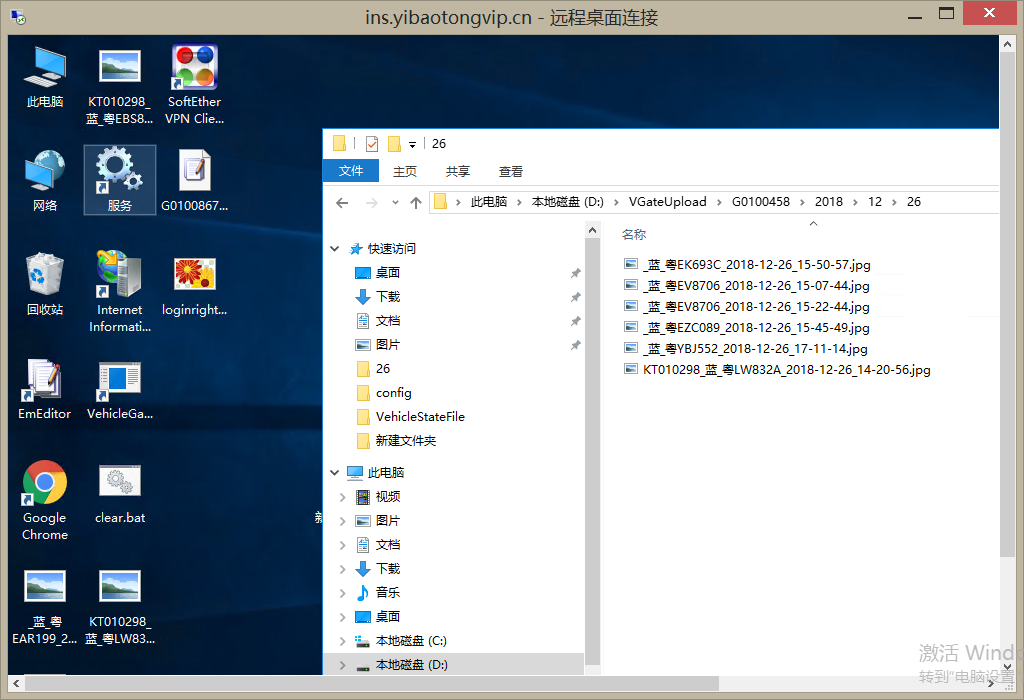Select 文档 under 快速访问

coord(387,321)
